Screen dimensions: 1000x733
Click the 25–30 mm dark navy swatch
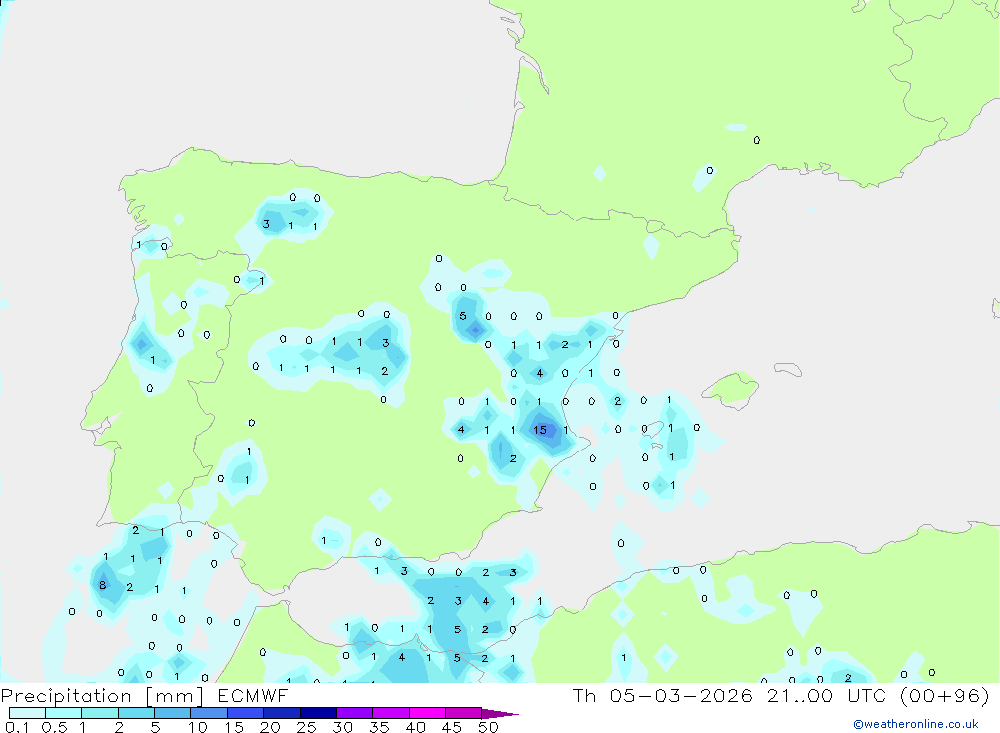tap(318, 713)
